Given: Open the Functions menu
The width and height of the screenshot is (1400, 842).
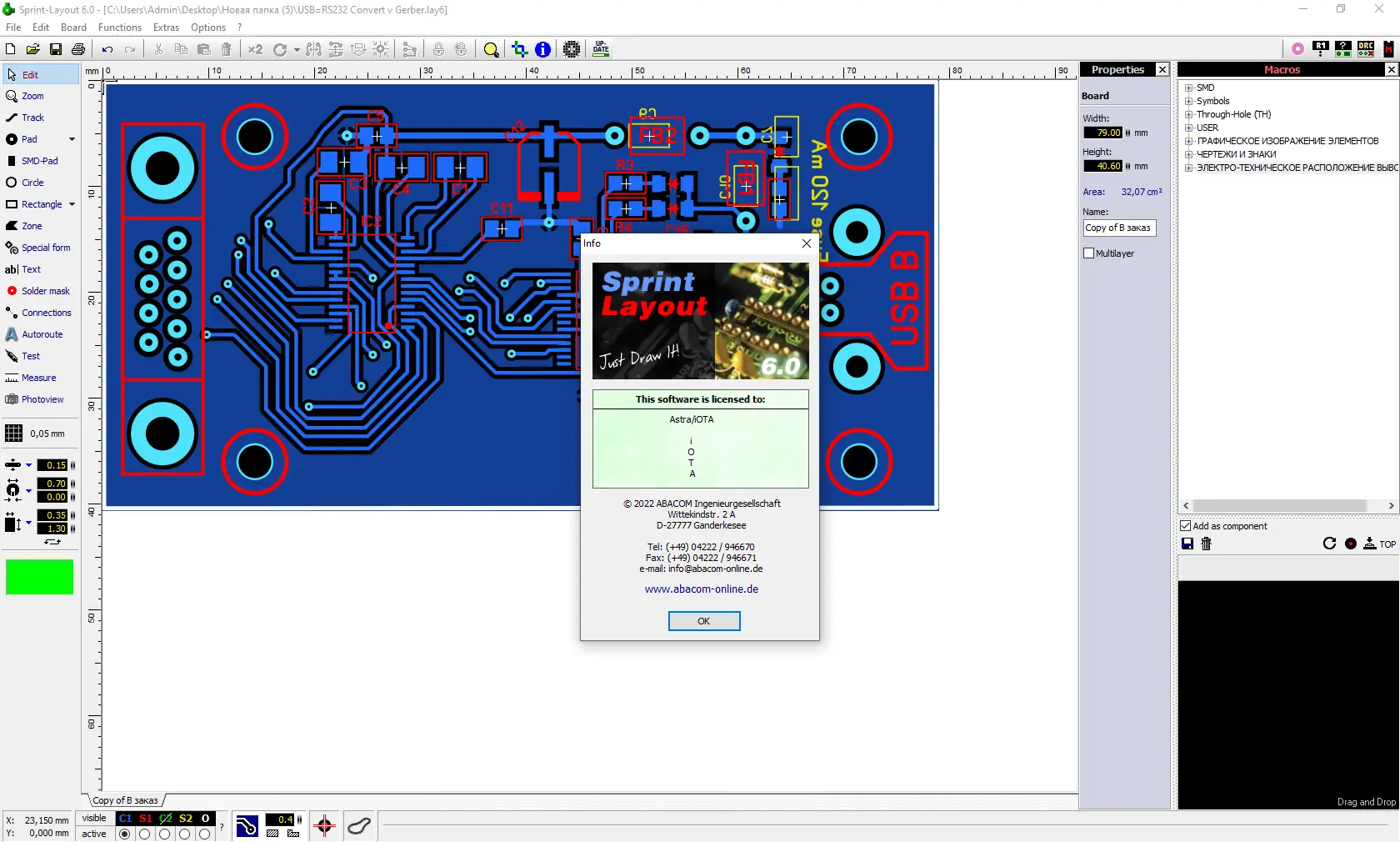Looking at the screenshot, I should point(120,28).
